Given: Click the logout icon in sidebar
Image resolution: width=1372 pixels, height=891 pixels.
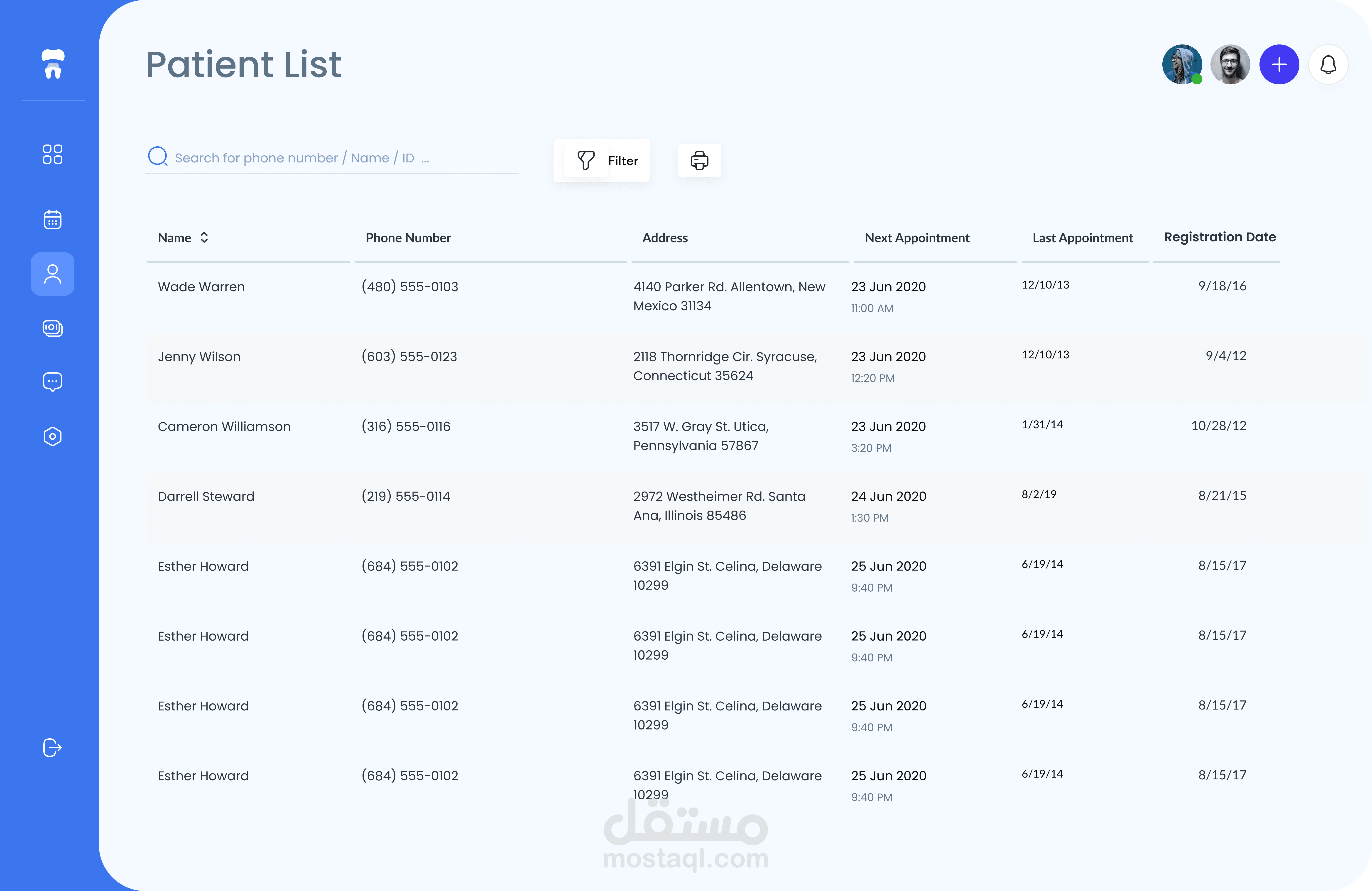Looking at the screenshot, I should [52, 747].
